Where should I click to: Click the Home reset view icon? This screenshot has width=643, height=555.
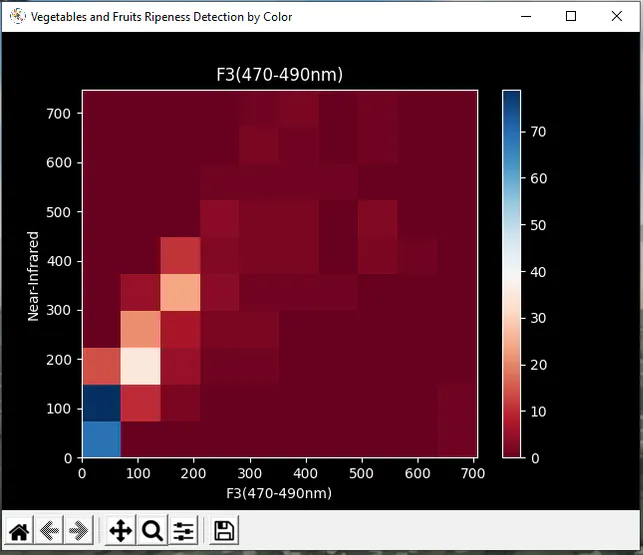tap(19, 531)
